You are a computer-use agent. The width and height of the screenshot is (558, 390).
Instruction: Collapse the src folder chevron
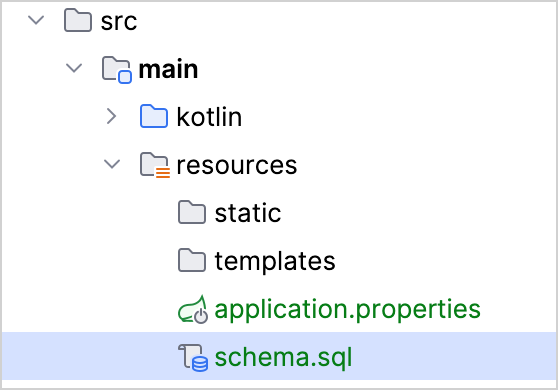click(36, 20)
